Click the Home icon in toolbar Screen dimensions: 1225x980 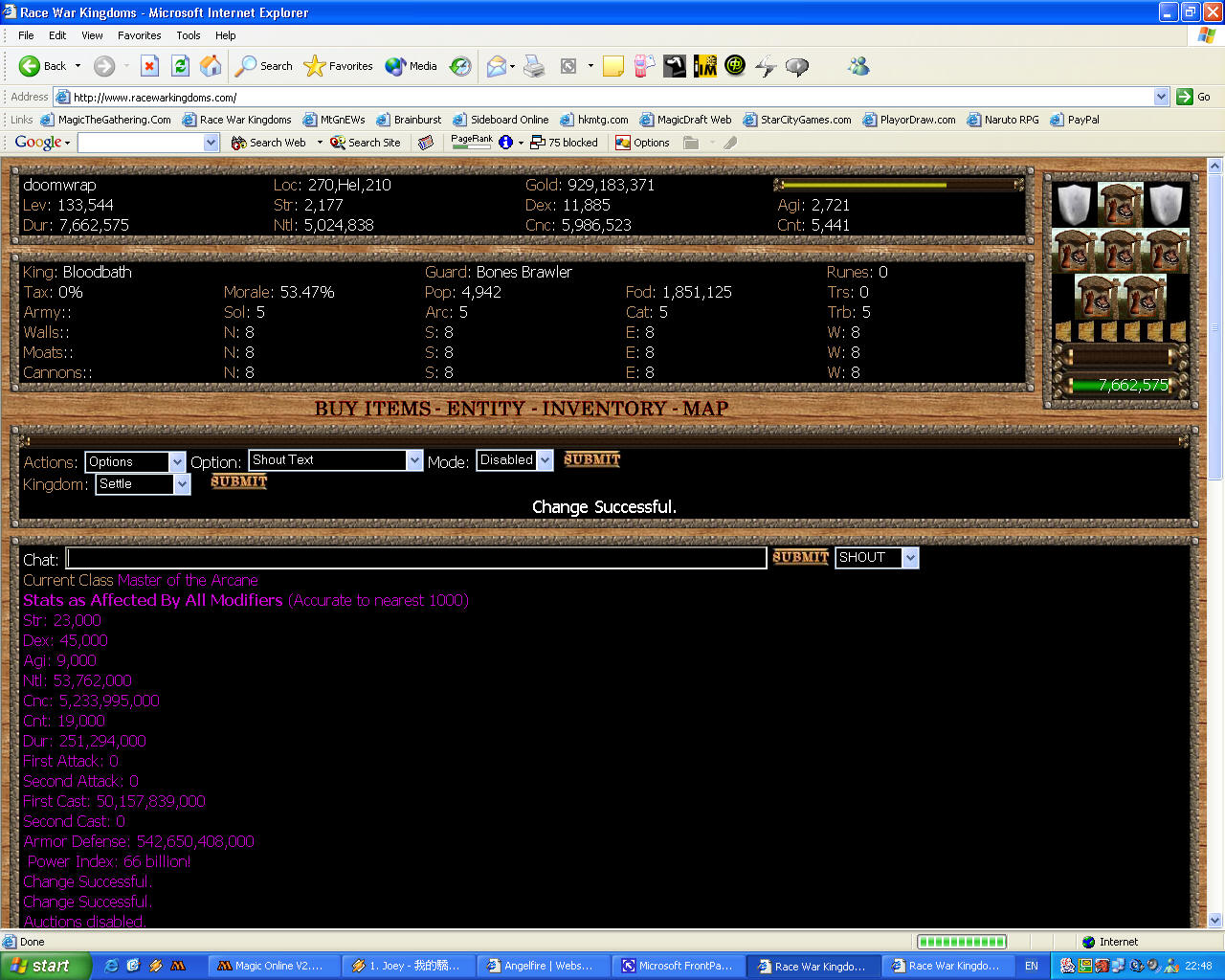coord(211,66)
